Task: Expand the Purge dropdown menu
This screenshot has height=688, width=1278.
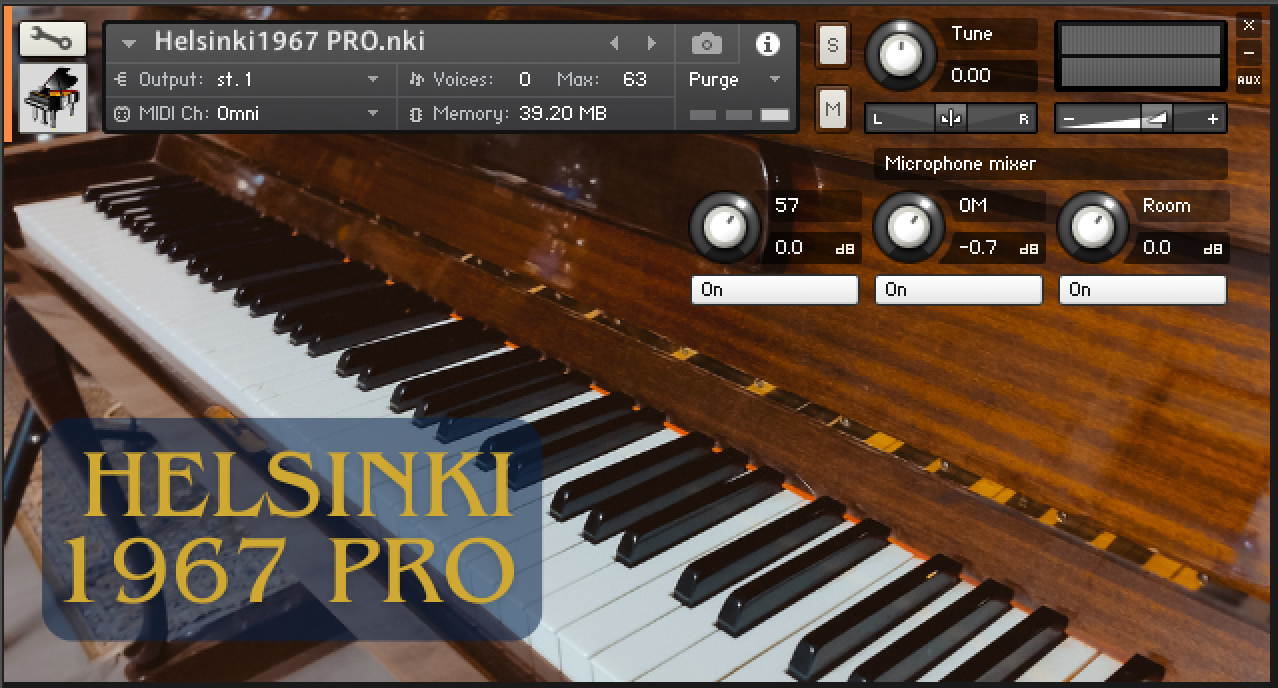Action: [774, 80]
